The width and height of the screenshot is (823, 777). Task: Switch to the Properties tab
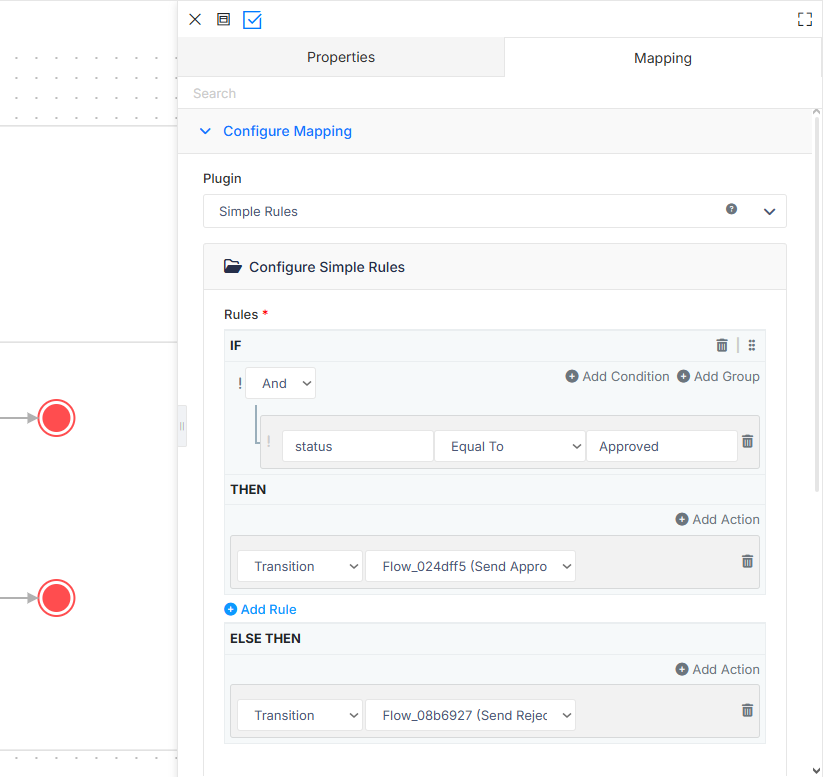(x=341, y=57)
